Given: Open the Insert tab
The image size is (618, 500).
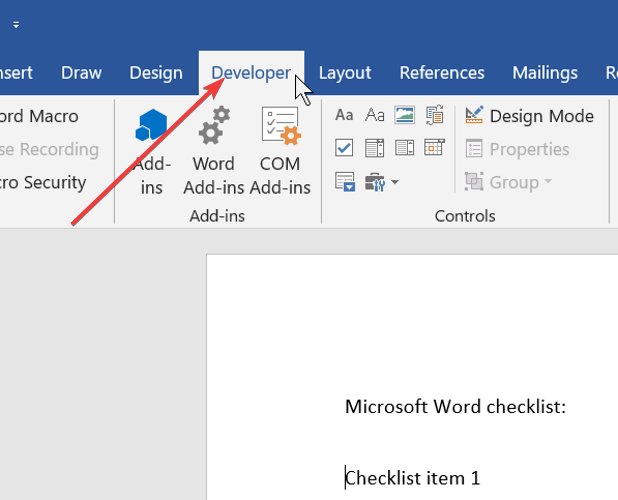Looking at the screenshot, I should click(x=17, y=73).
